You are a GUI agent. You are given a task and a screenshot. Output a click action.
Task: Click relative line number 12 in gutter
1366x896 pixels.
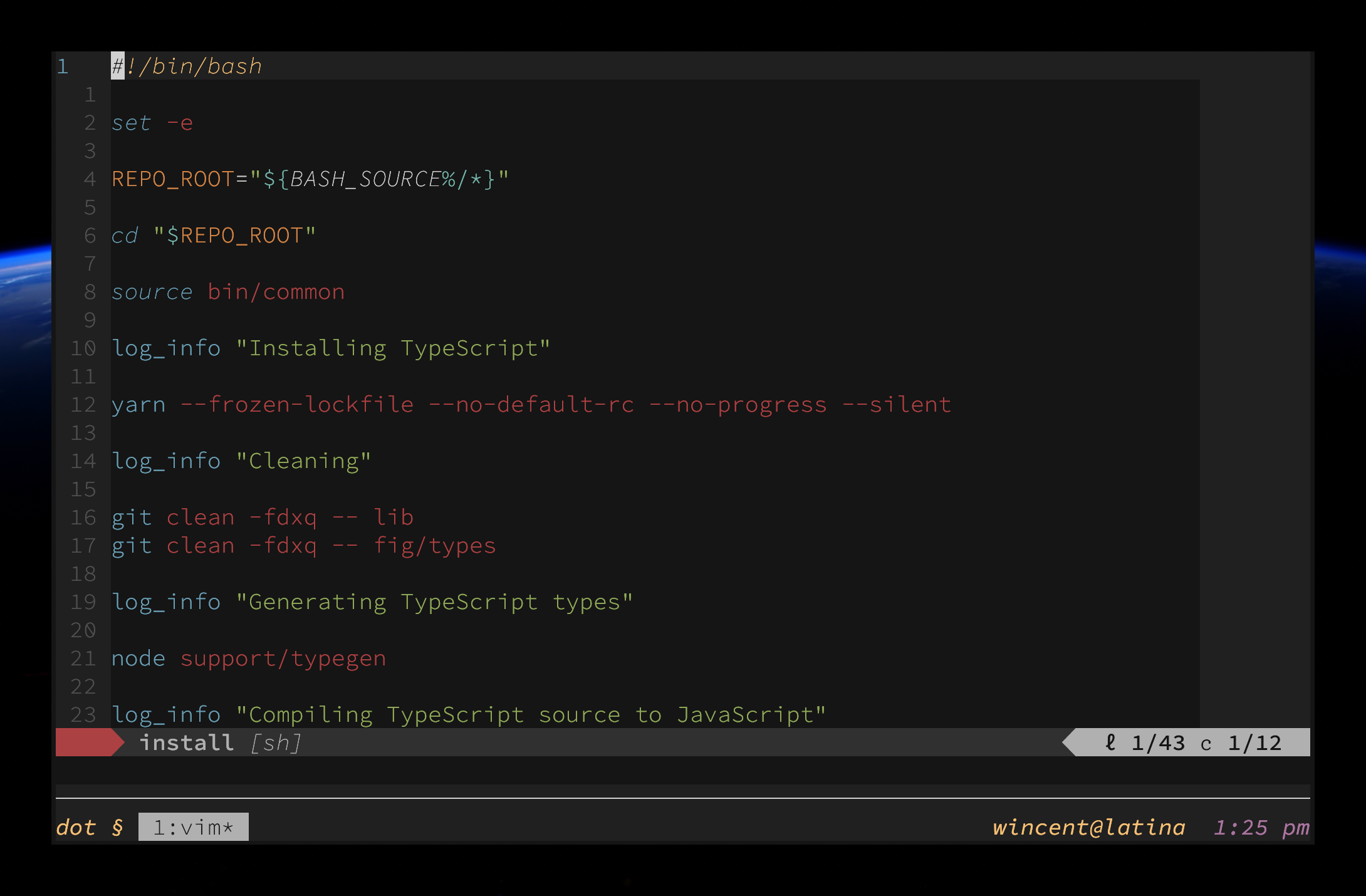coord(83,405)
